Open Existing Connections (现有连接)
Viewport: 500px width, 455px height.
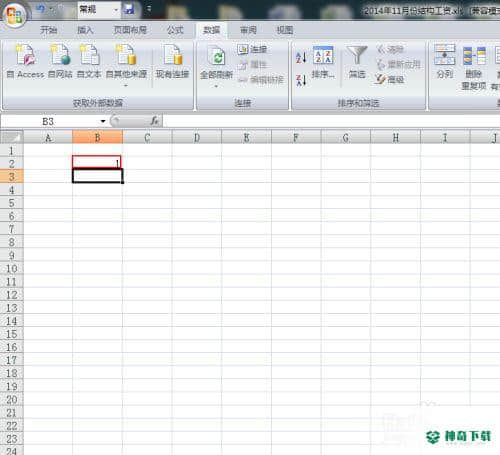[x=172, y=61]
